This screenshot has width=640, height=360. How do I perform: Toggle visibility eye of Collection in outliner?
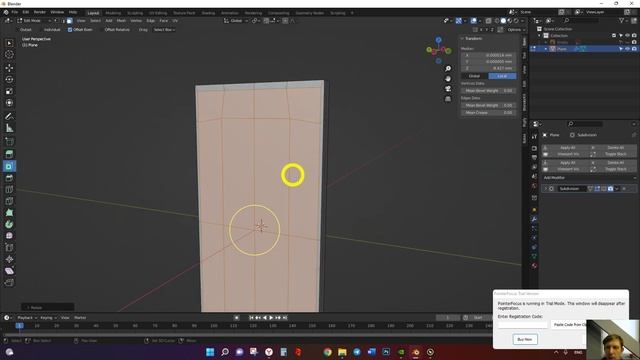tap(627, 36)
